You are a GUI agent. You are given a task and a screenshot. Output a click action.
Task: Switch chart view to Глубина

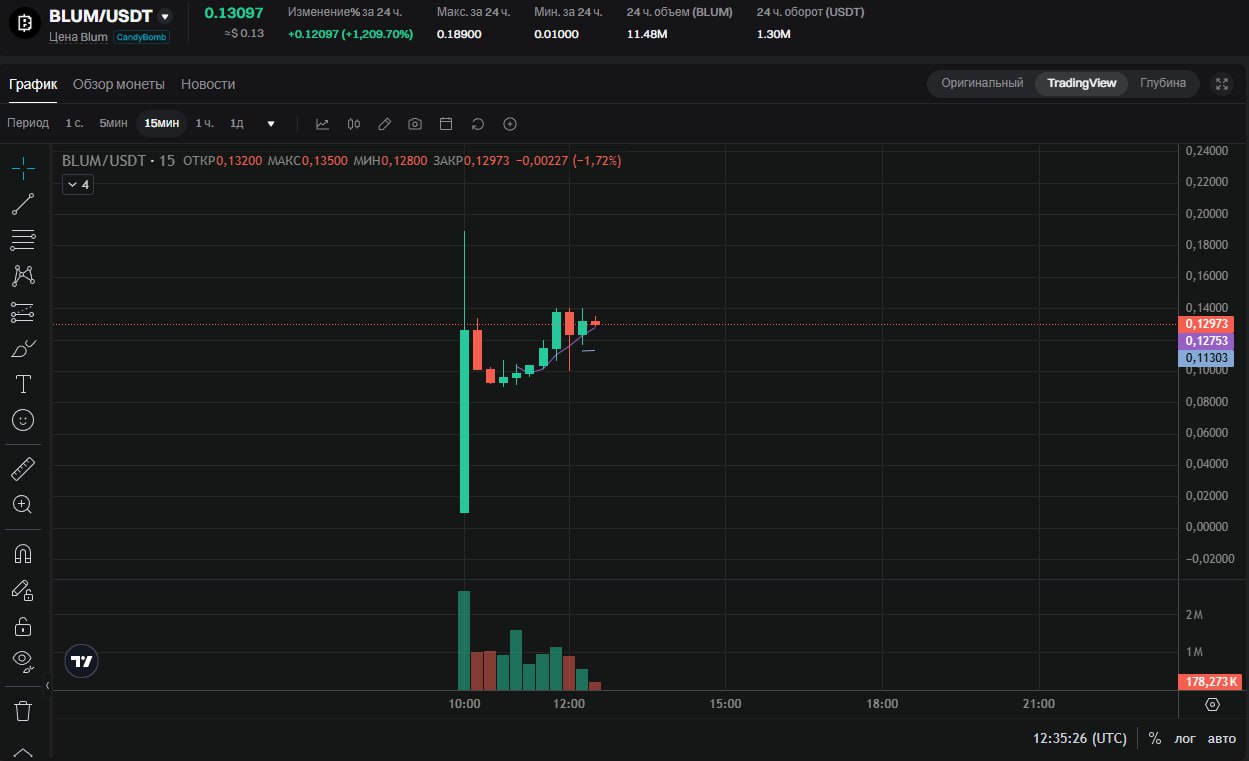click(x=1163, y=83)
